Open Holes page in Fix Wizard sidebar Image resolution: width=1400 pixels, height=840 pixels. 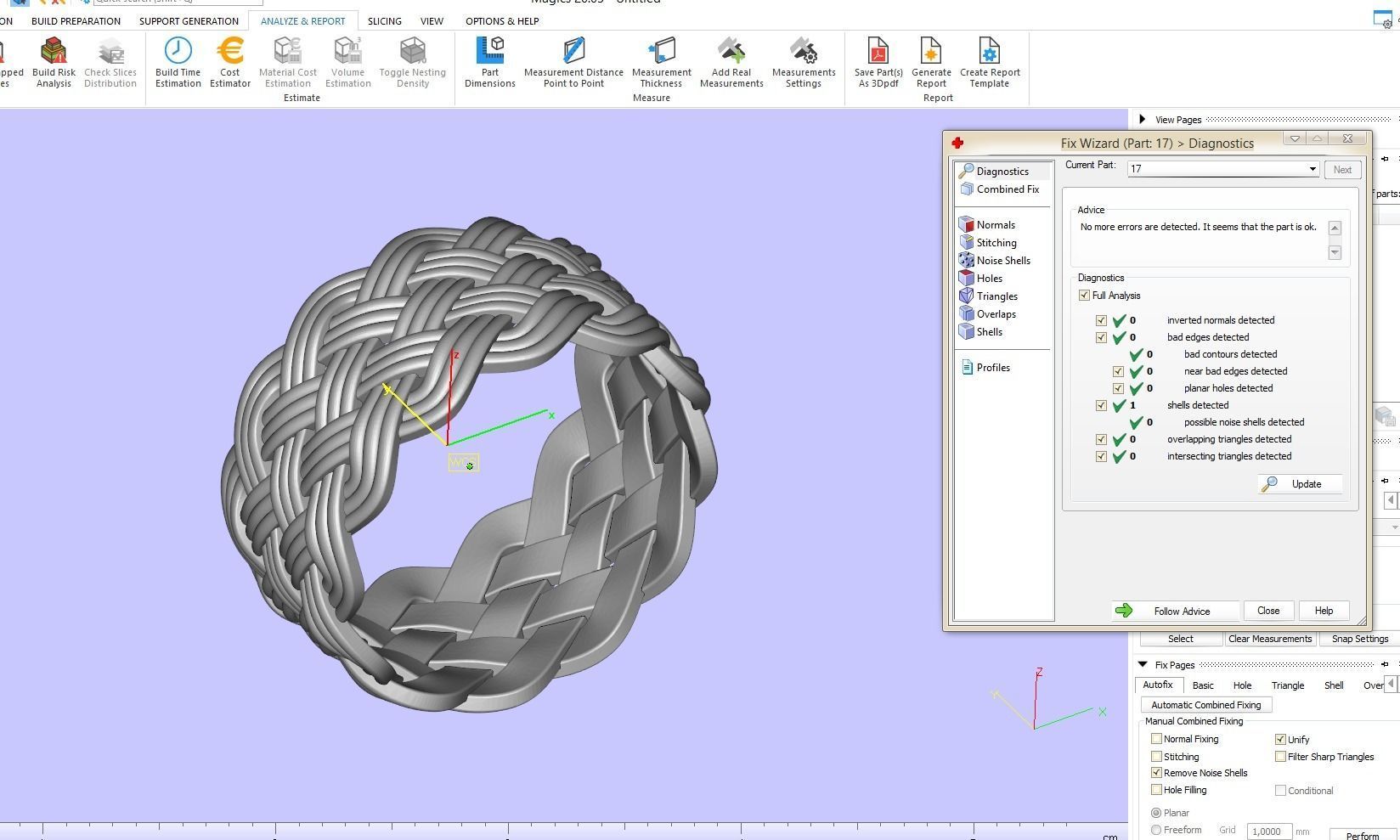pyautogui.click(x=990, y=279)
